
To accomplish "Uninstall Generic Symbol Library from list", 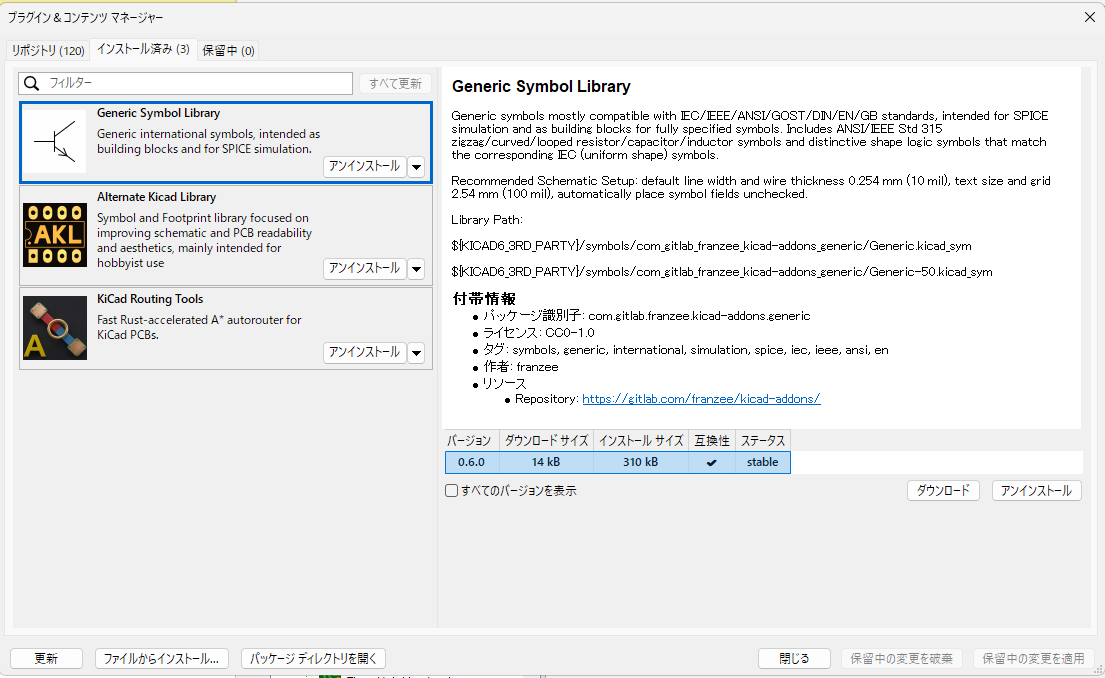I will point(364,166).
